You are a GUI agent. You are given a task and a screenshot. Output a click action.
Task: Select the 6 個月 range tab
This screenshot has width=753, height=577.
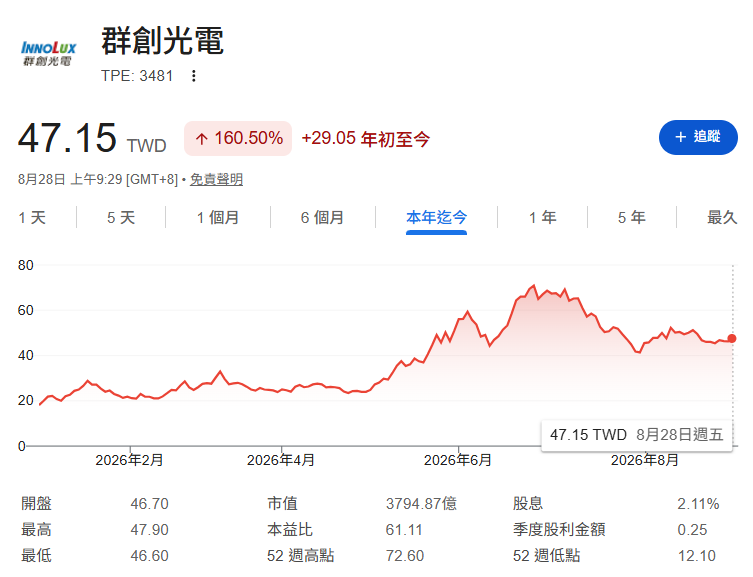[x=322, y=217]
